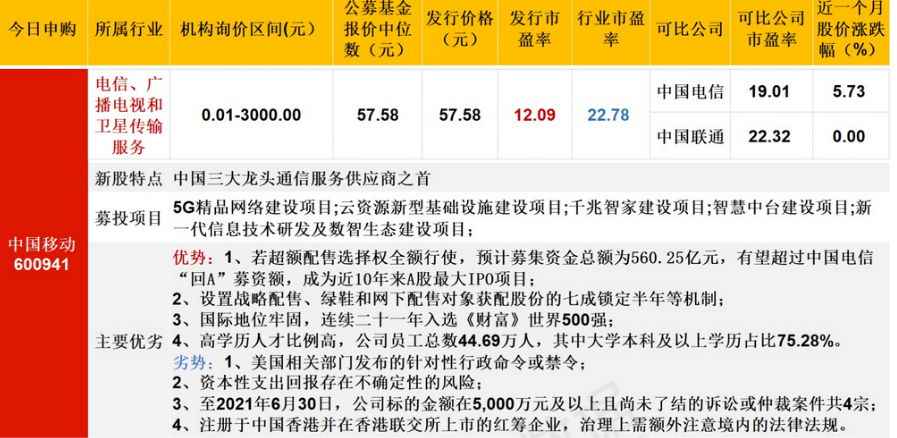This screenshot has height=438, width=897.
Task: Select the 19.01 P/E value
Action: (x=769, y=92)
